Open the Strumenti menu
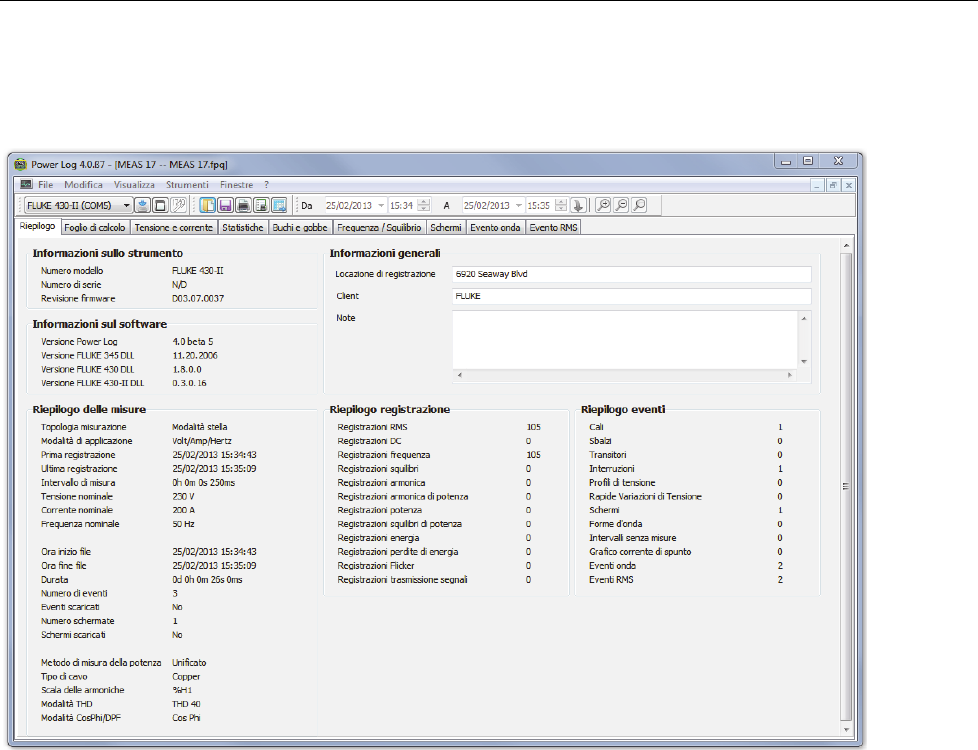Viewport: 978px width, 750px height. (x=188, y=185)
